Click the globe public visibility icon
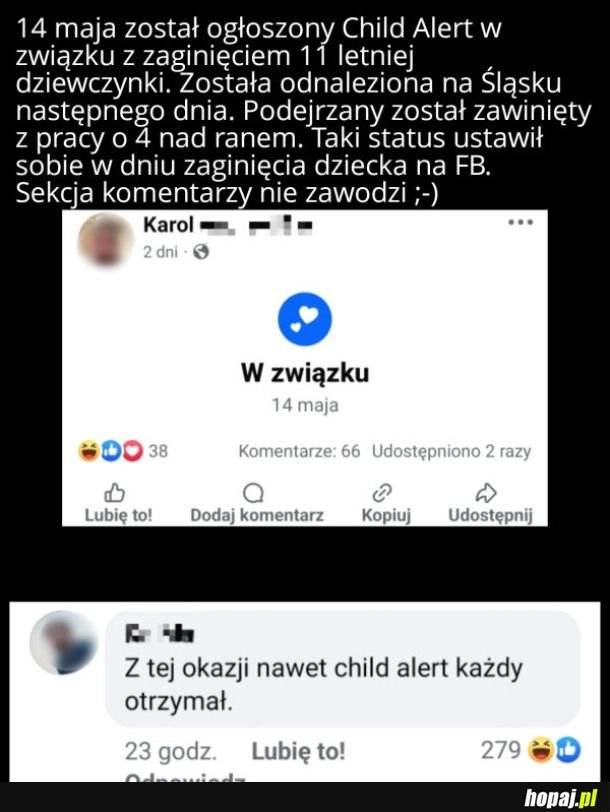 (201, 252)
